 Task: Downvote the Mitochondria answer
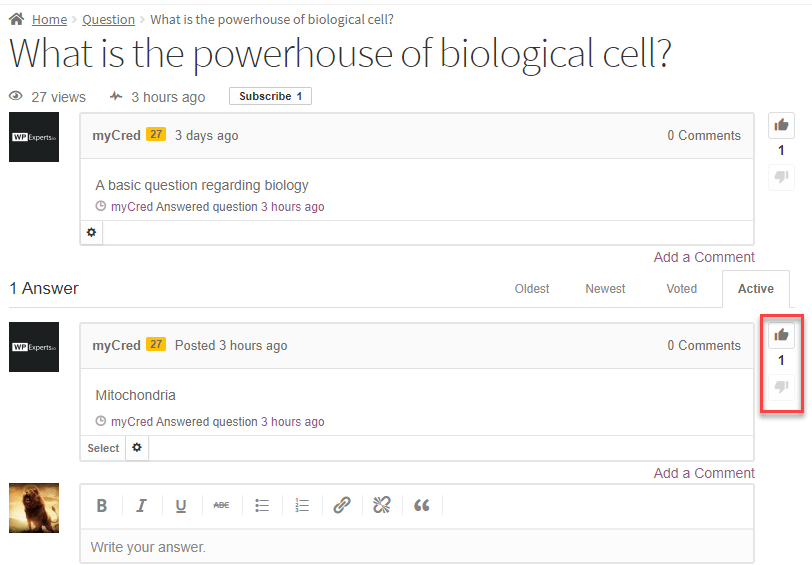781,386
